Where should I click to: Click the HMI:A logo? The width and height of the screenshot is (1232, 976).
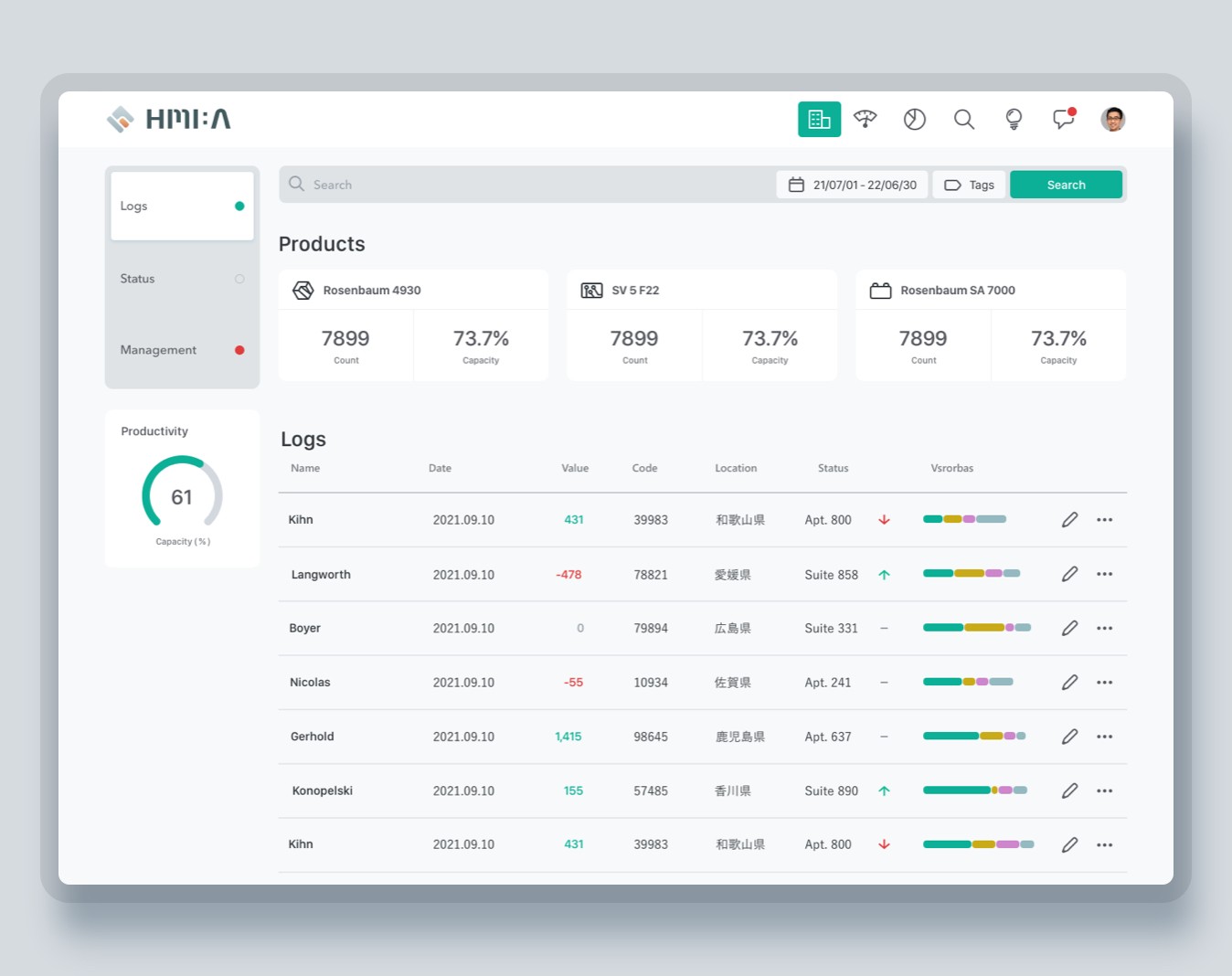(168, 119)
